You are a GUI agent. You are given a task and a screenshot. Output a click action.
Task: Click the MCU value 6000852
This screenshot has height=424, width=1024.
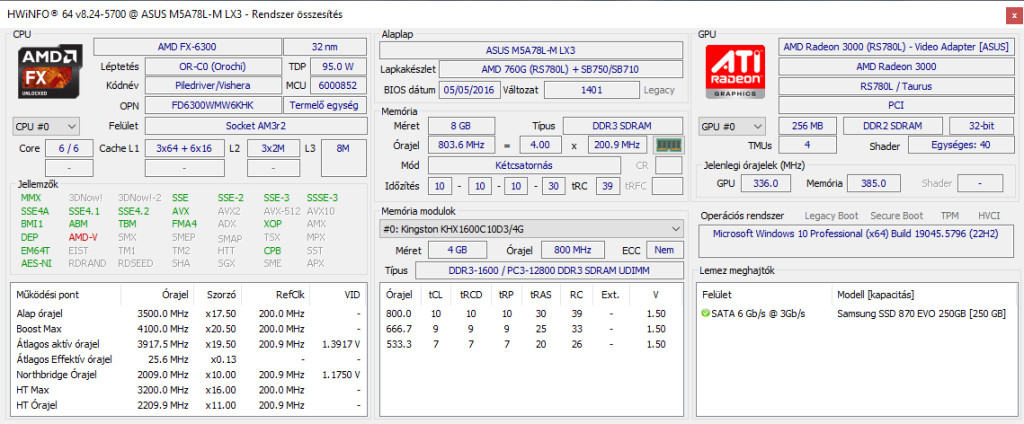coord(338,86)
